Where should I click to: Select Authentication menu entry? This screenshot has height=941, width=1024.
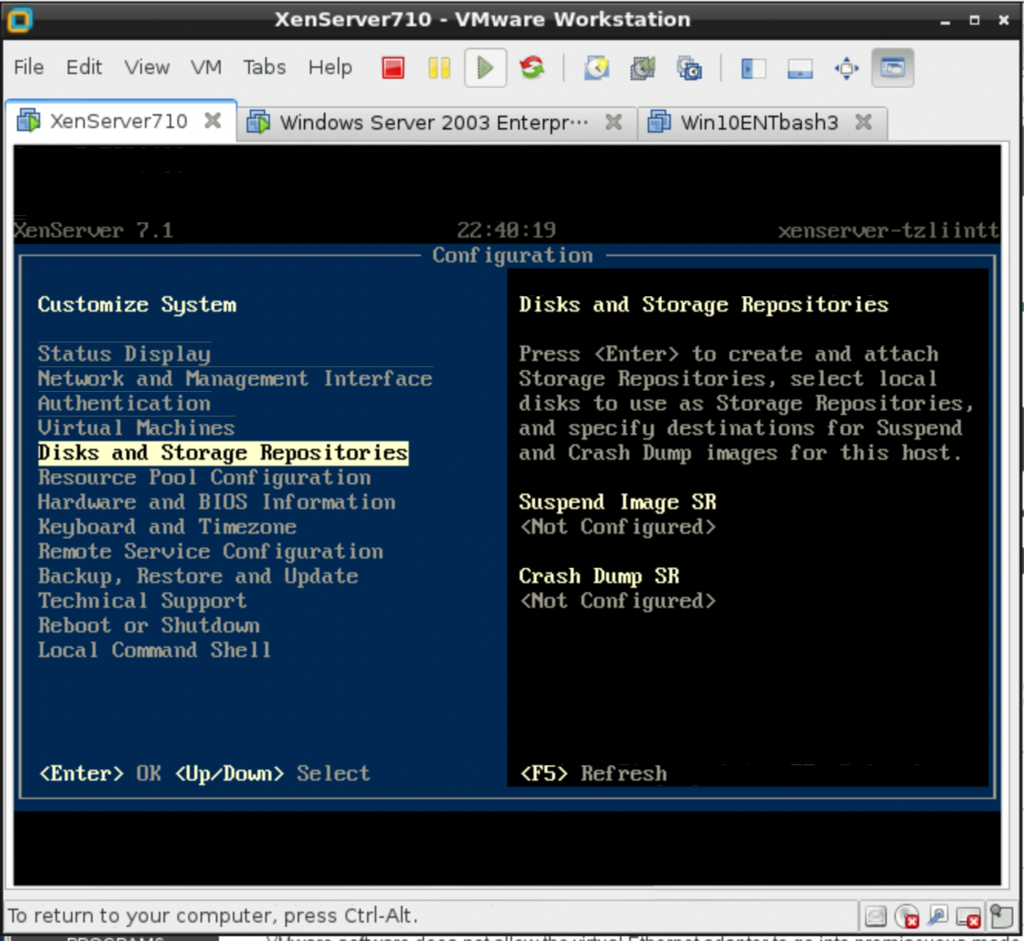124,404
